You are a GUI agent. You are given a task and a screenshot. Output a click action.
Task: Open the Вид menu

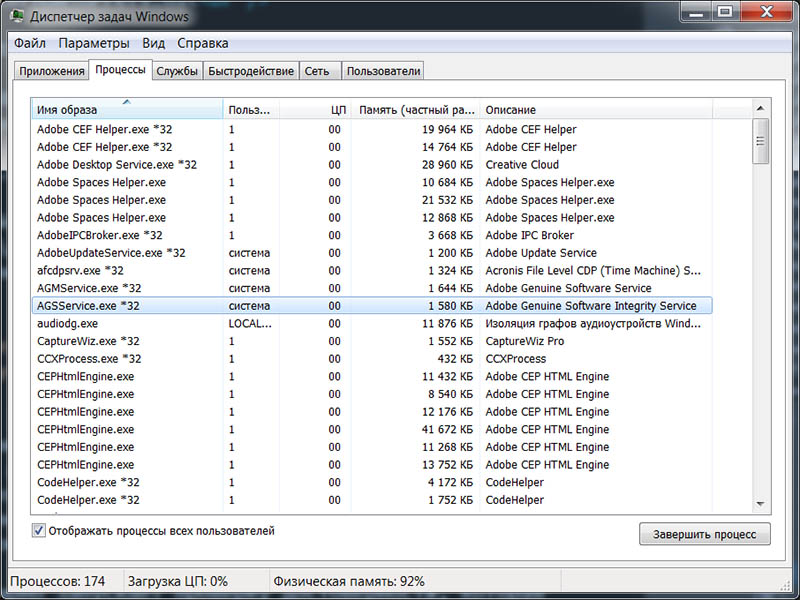tap(154, 43)
